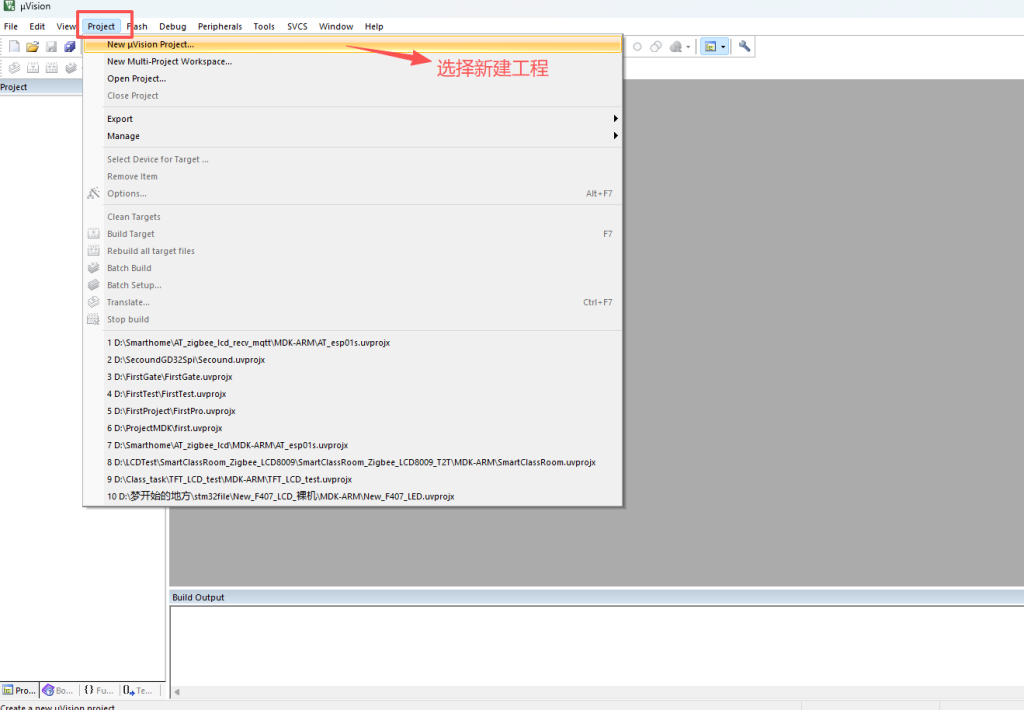1024x710 pixels.
Task: Click the window layout icon in toolbar
Action: pos(709,46)
